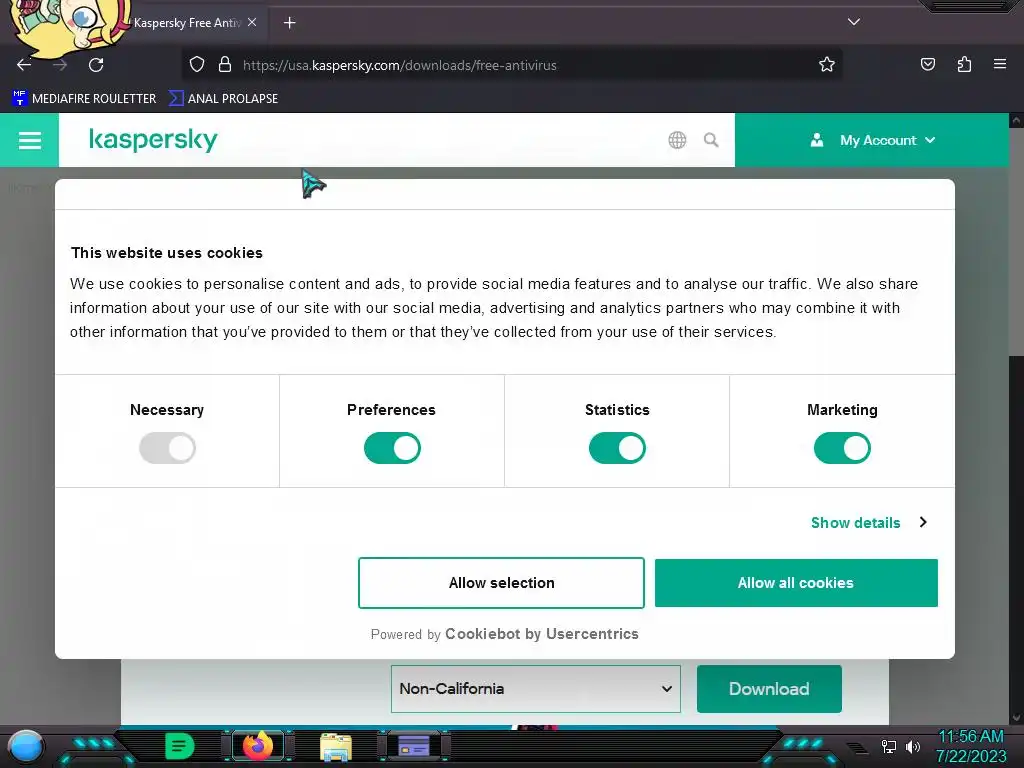Open MEDIAFIRE ROULETTER bookmark
The image size is (1024, 768).
point(84,99)
